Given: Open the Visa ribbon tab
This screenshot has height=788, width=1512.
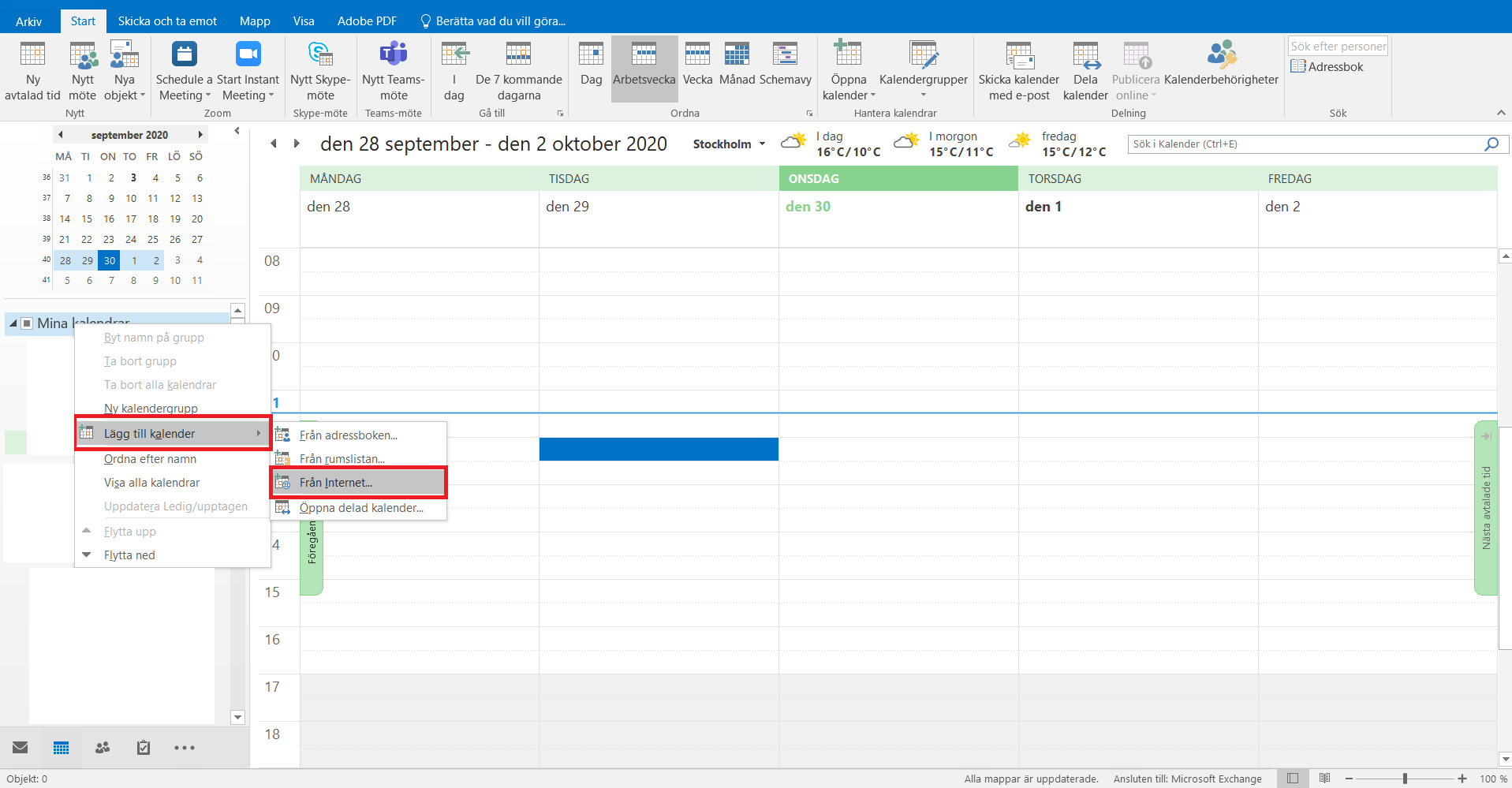Looking at the screenshot, I should pos(304,21).
